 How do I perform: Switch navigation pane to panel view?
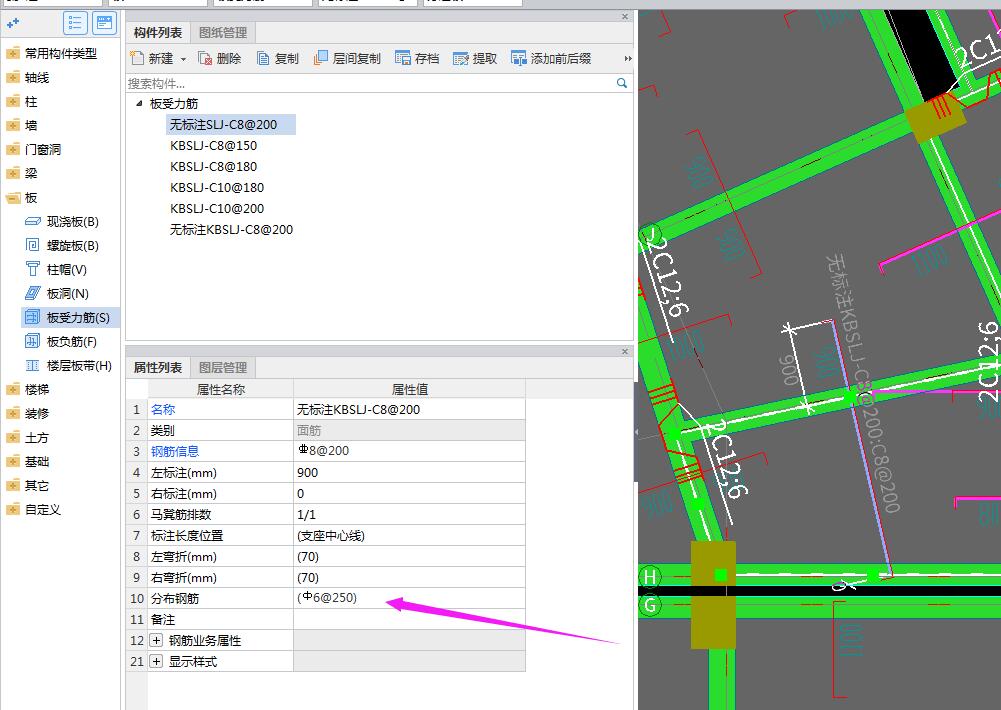(104, 22)
